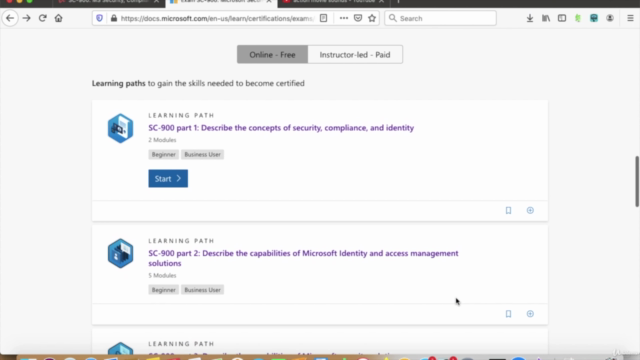This screenshot has width=640, height=360.
Task: Select the Instructor-led - Paid option
Action: coord(355,55)
